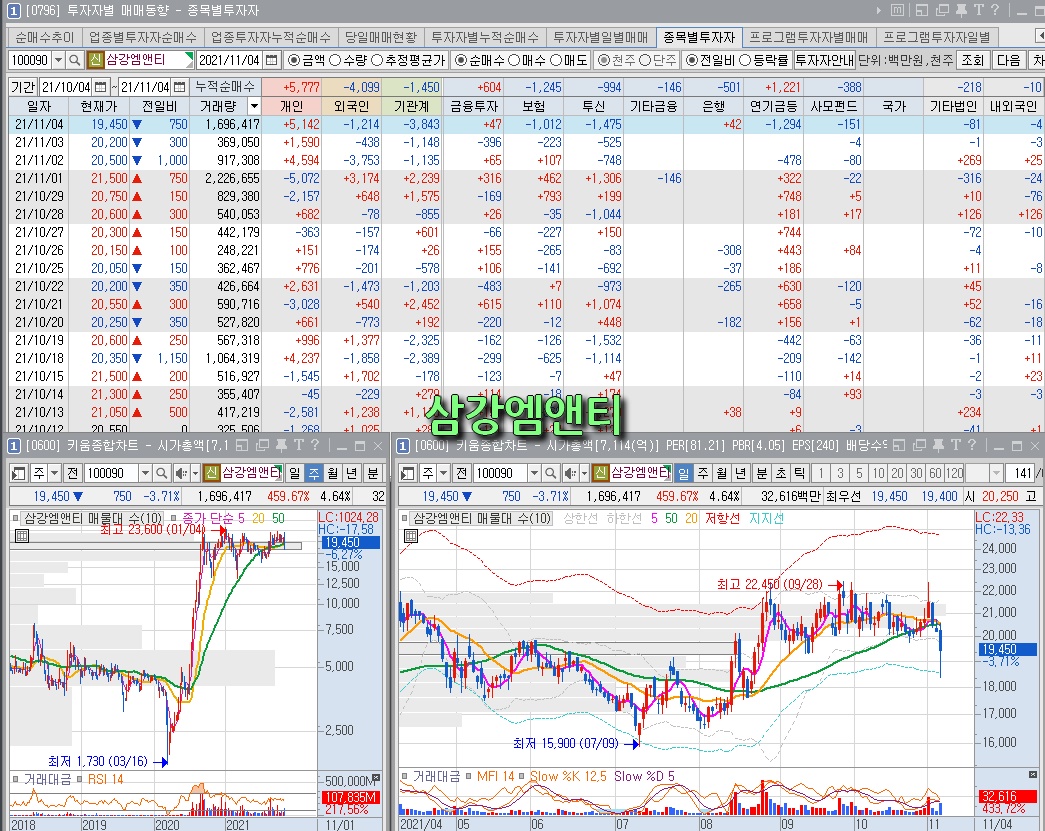Viewport: 1045px width, 831px height.
Task: Click the help question mark in window 0796 title bar
Action: click(995, 10)
